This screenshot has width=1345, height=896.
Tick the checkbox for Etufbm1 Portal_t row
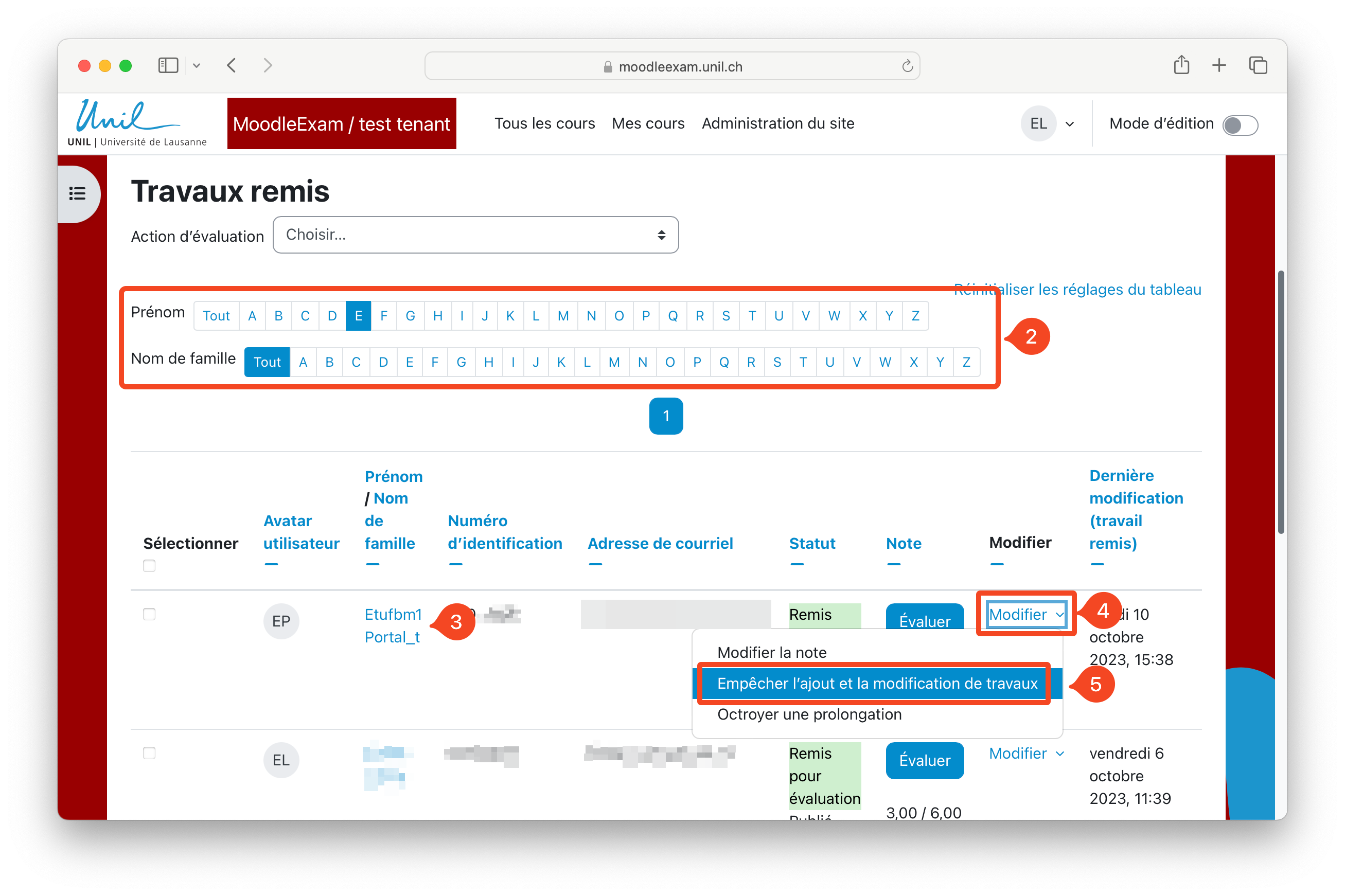click(149, 614)
